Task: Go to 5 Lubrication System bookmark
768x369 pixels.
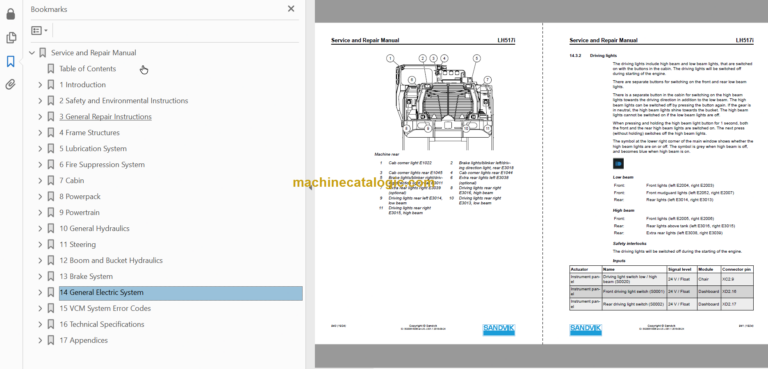Action: 93,148
